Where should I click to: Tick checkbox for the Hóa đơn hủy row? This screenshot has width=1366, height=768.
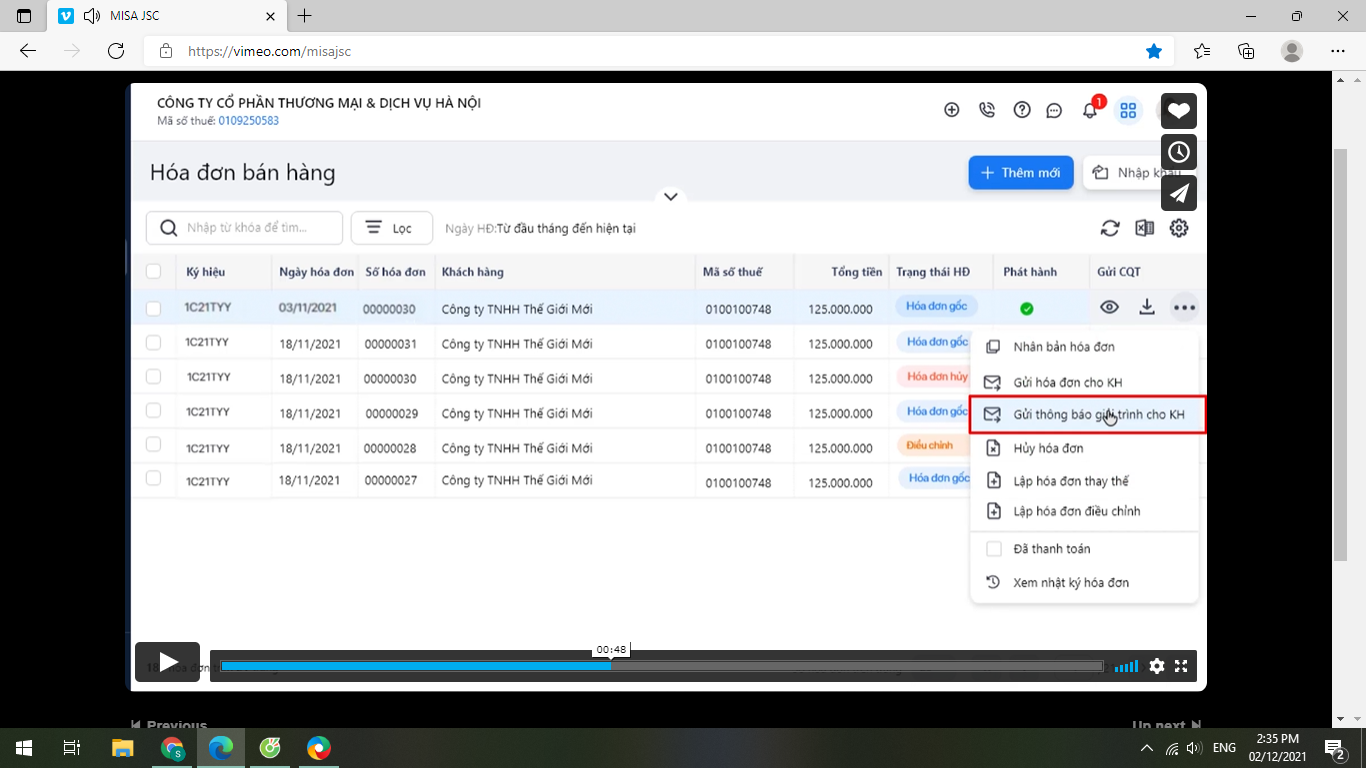coord(153,377)
